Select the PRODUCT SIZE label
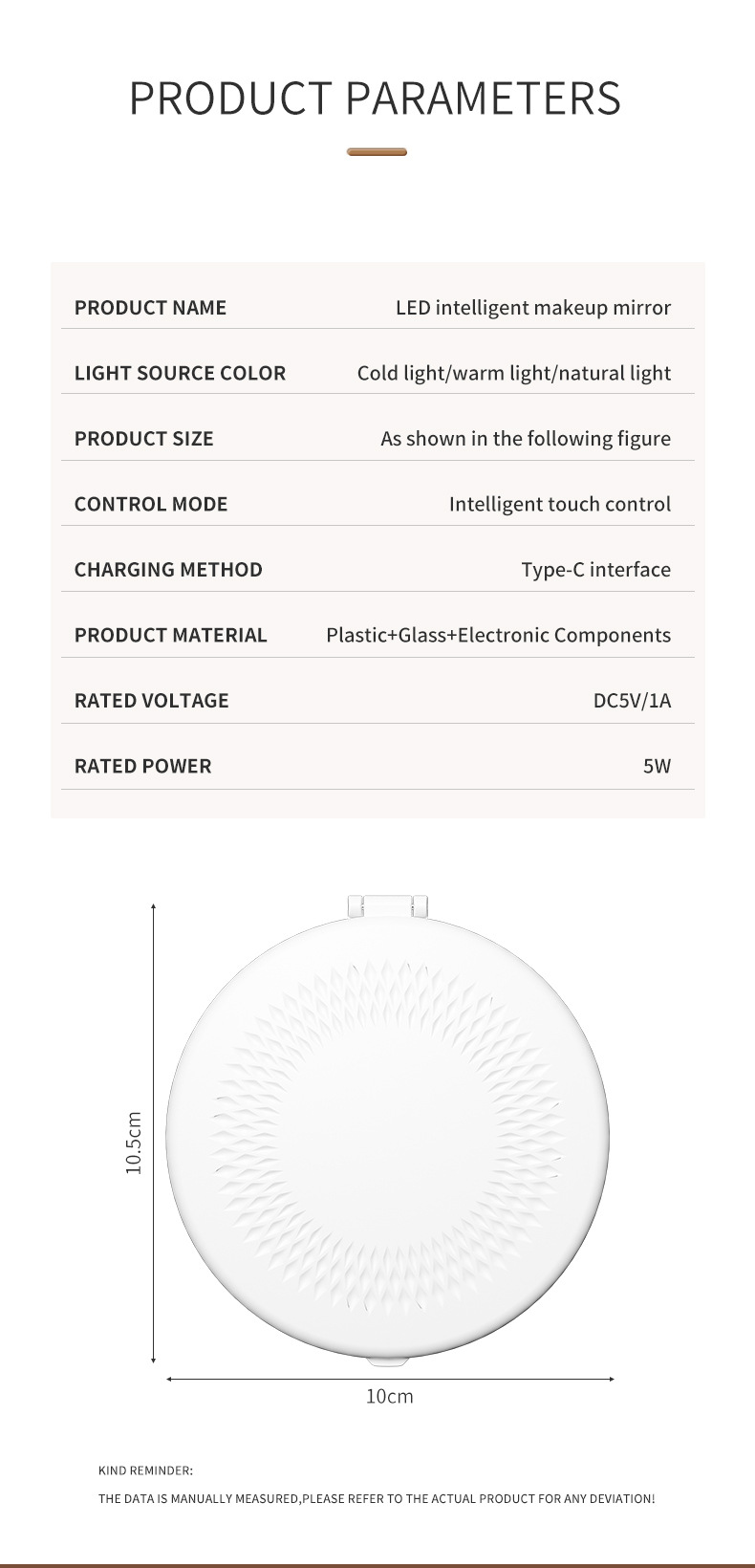This screenshot has height=1568, width=755. coord(143,439)
